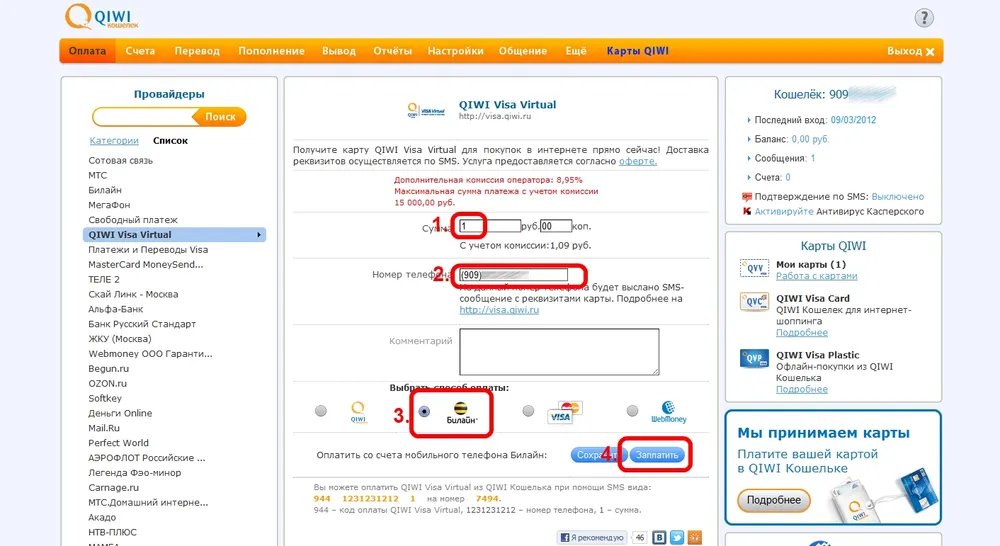Viewport: 1000px width, 546px height.
Task: Focus the provider search input field
Action: [x=145, y=117]
